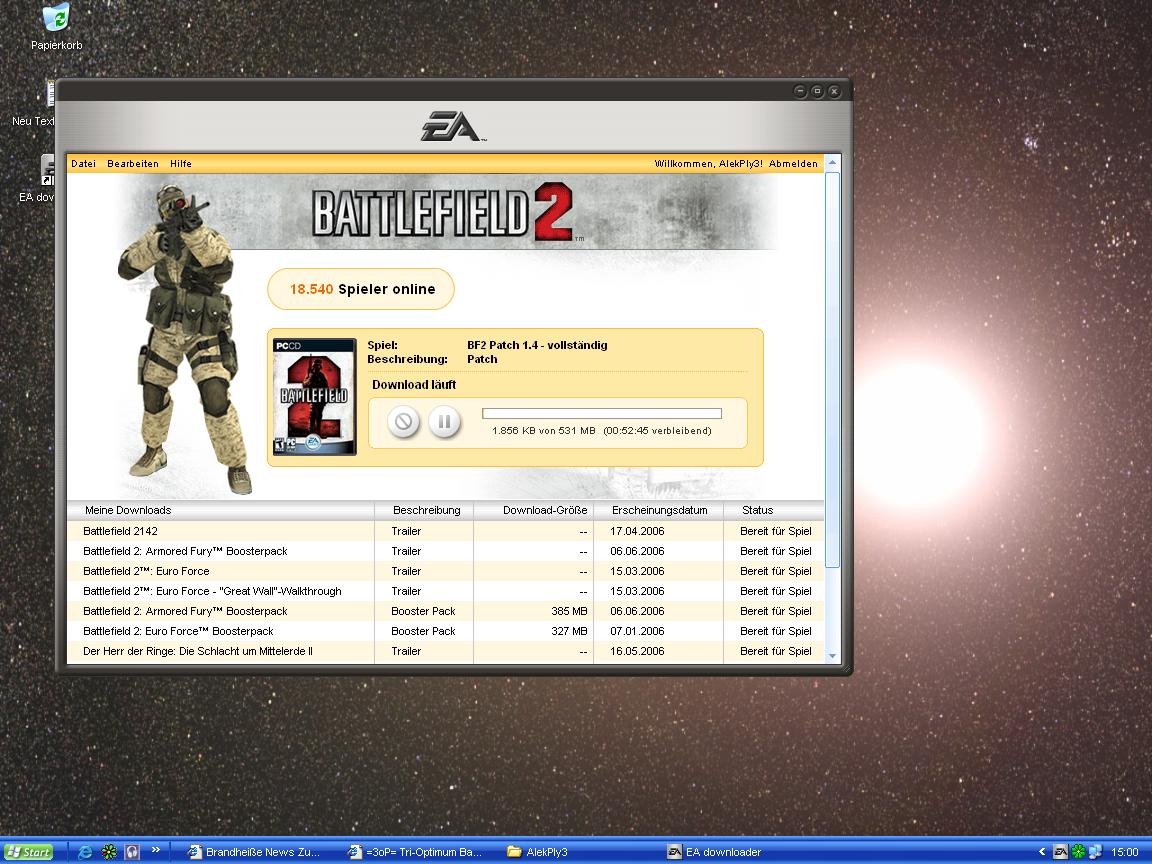Click the green ICQ tray icon
This screenshot has width=1152, height=864.
[x=1078, y=852]
